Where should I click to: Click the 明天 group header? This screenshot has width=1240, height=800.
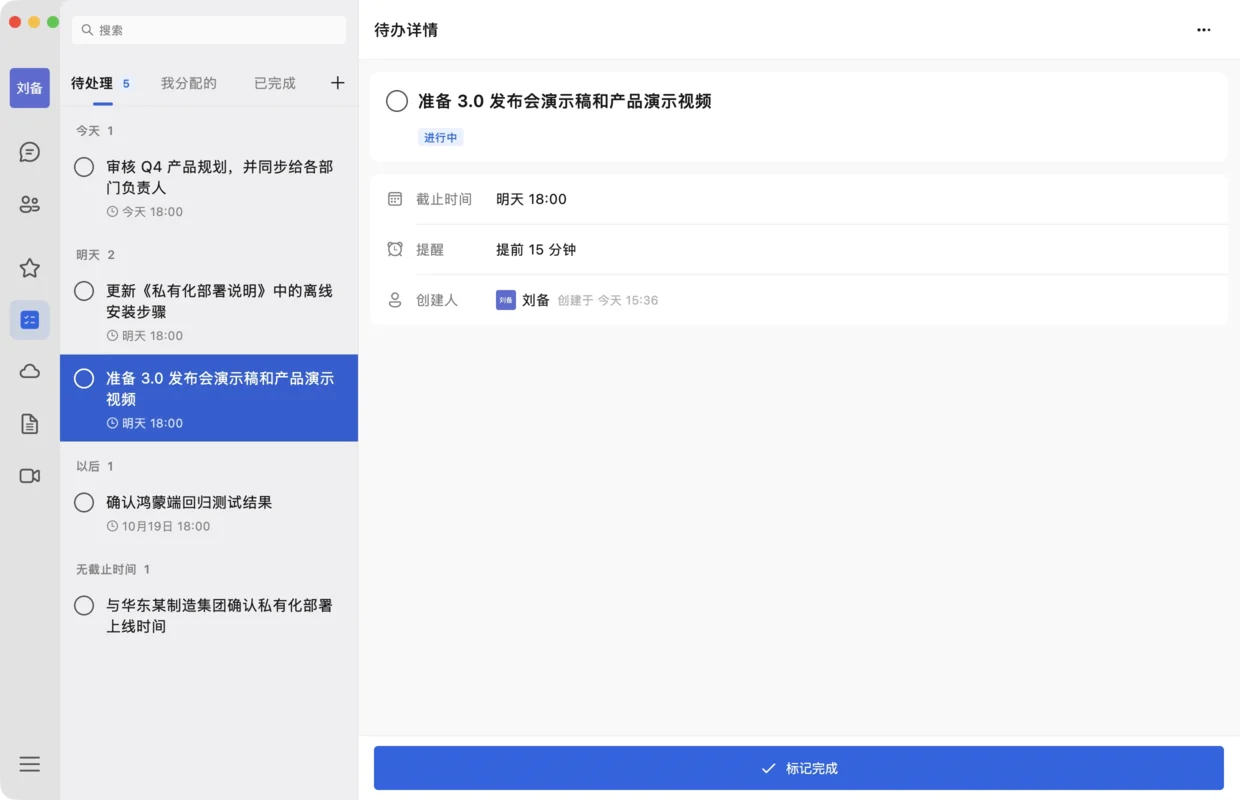(95, 255)
